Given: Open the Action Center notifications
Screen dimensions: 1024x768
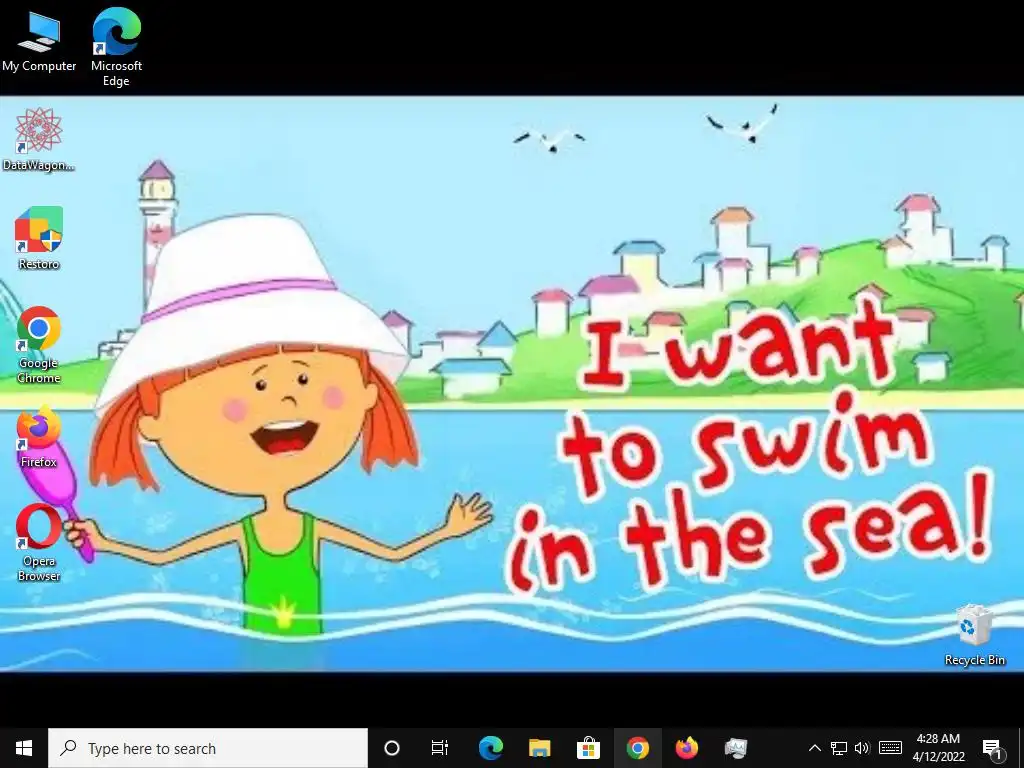Looking at the screenshot, I should pyautogui.click(x=993, y=748).
